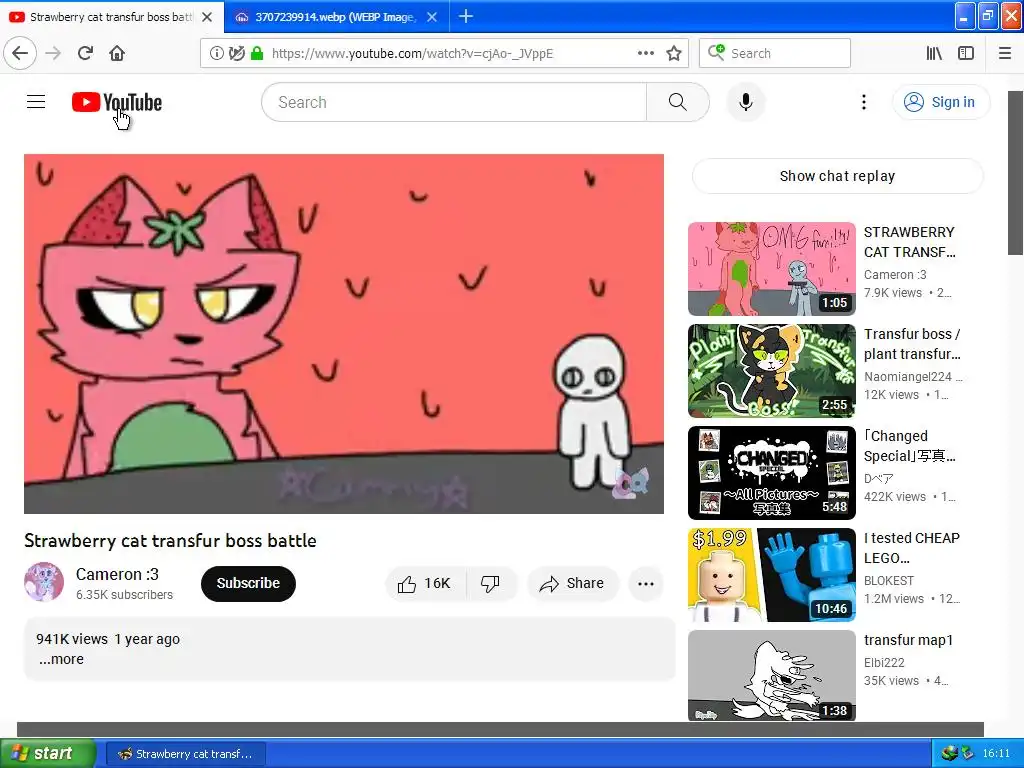Click the 941K views text
The width and height of the screenshot is (1024, 768).
[72, 639]
